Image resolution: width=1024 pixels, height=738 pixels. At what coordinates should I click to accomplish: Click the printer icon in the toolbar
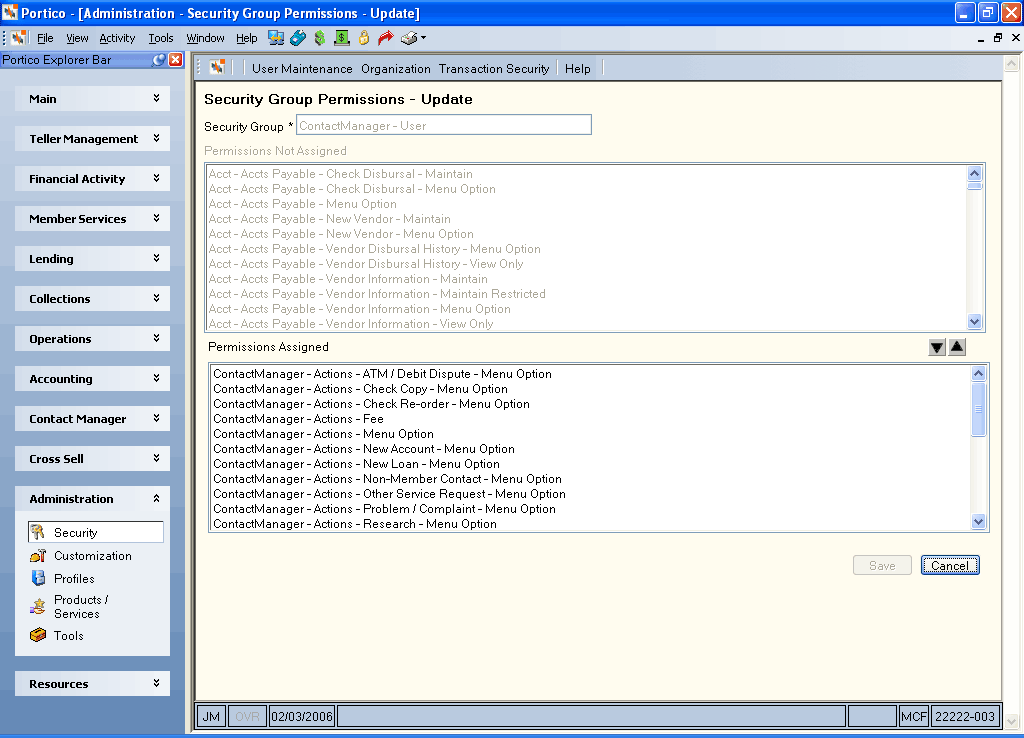409,38
